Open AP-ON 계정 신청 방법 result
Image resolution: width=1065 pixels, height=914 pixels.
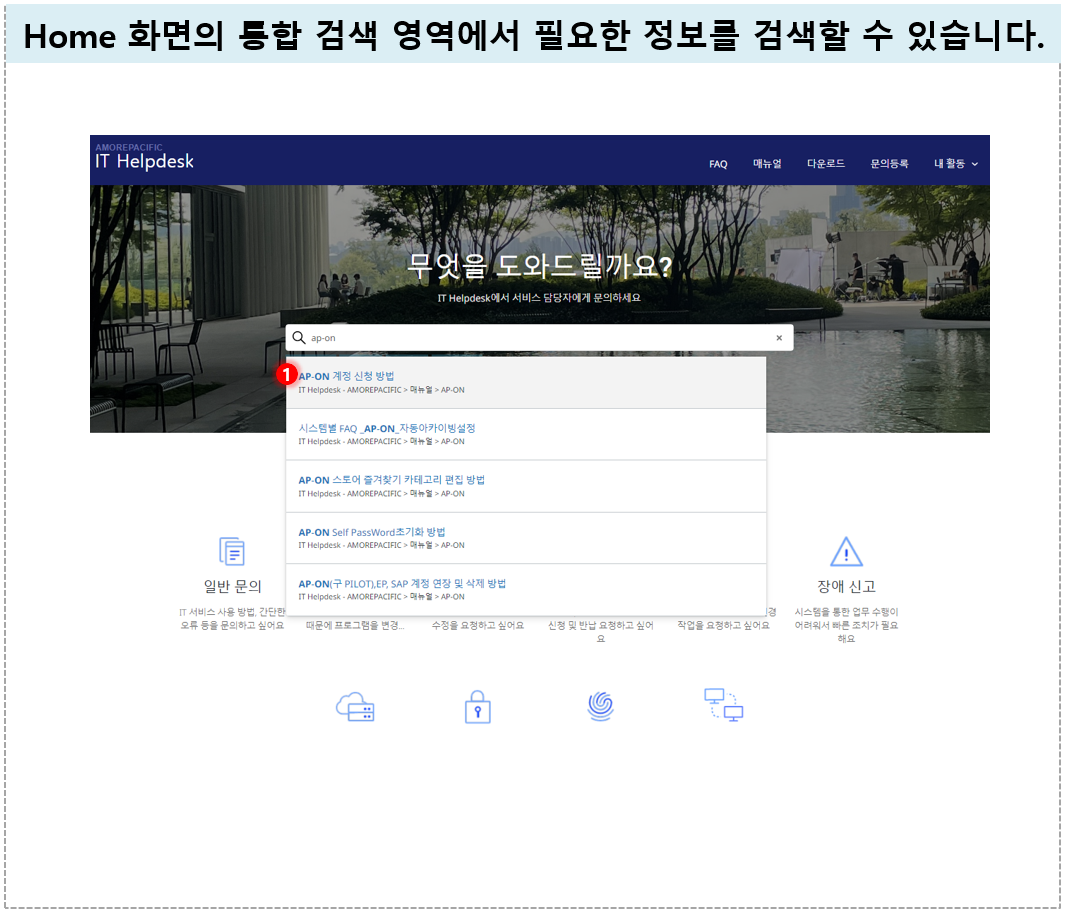pyautogui.click(x=526, y=383)
